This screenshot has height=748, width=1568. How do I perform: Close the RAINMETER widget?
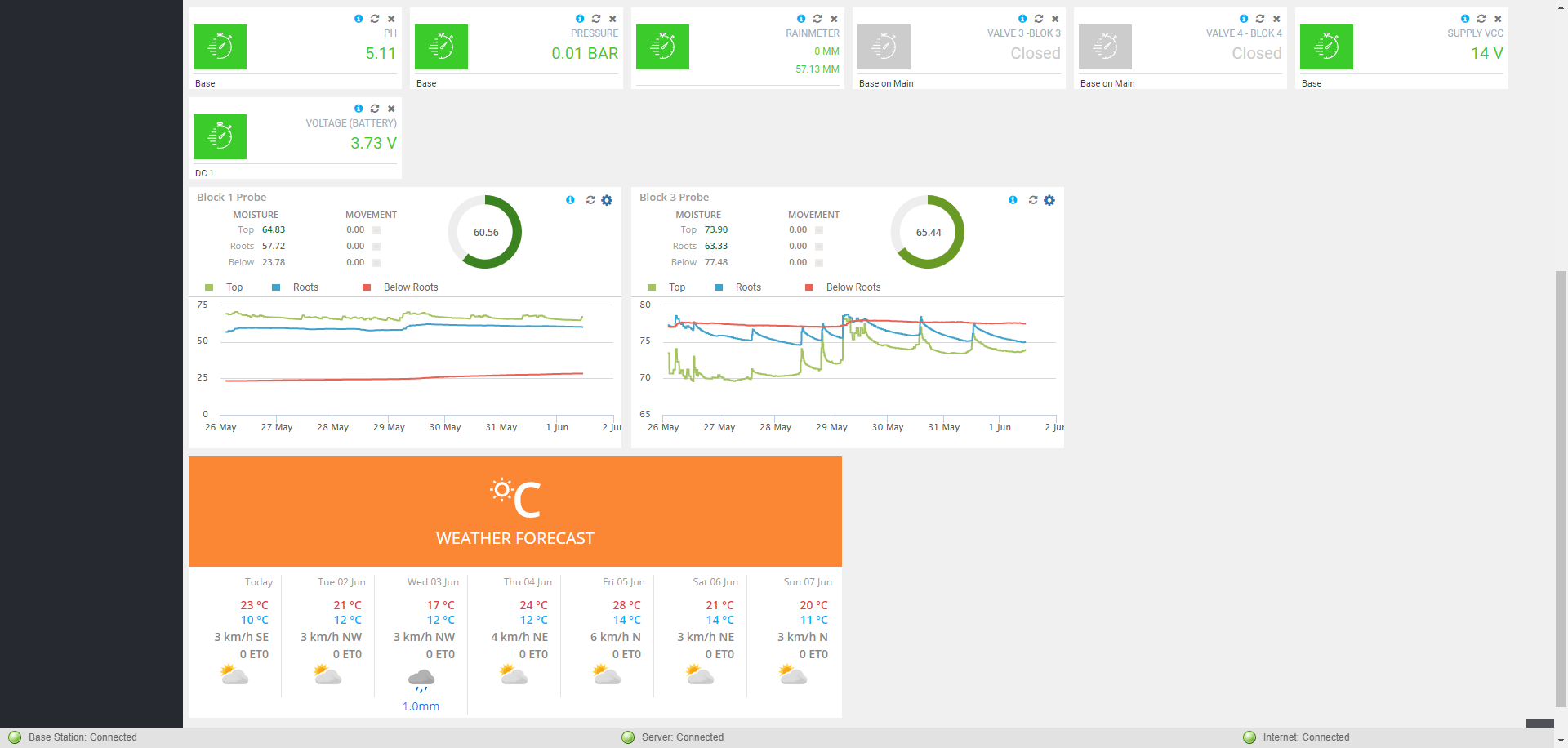point(834,19)
